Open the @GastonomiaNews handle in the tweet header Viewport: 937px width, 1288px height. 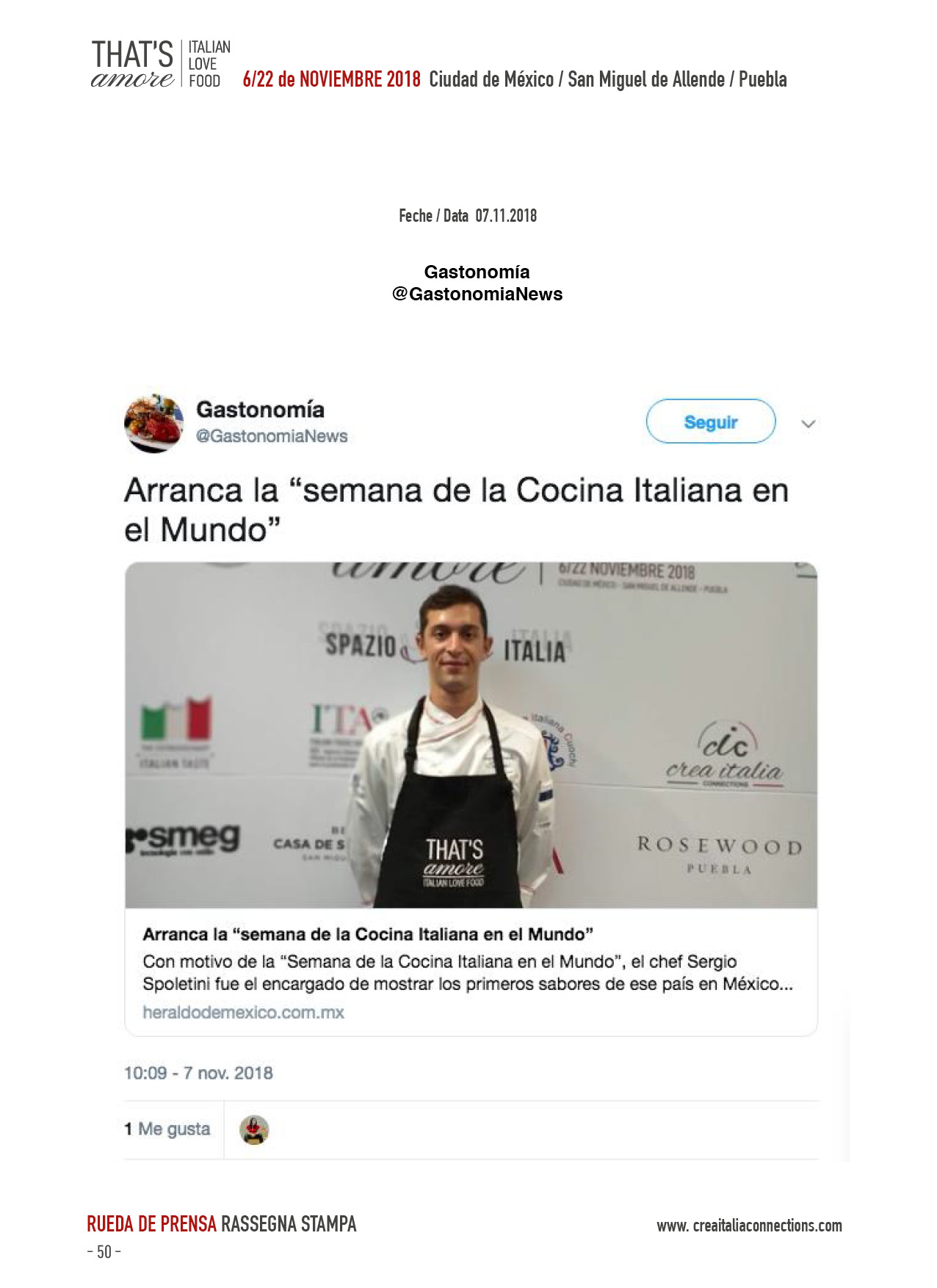[x=271, y=436]
